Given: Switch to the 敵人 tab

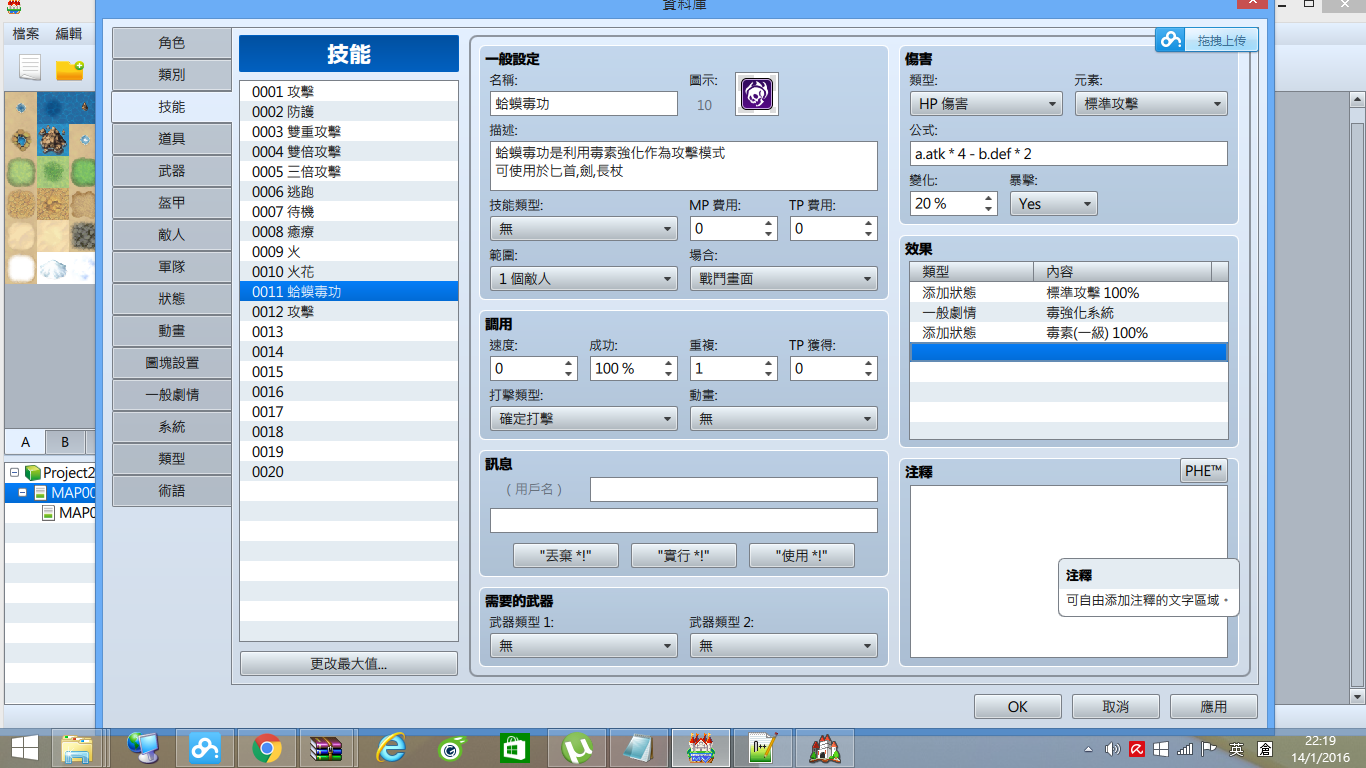Looking at the screenshot, I should tap(172, 235).
